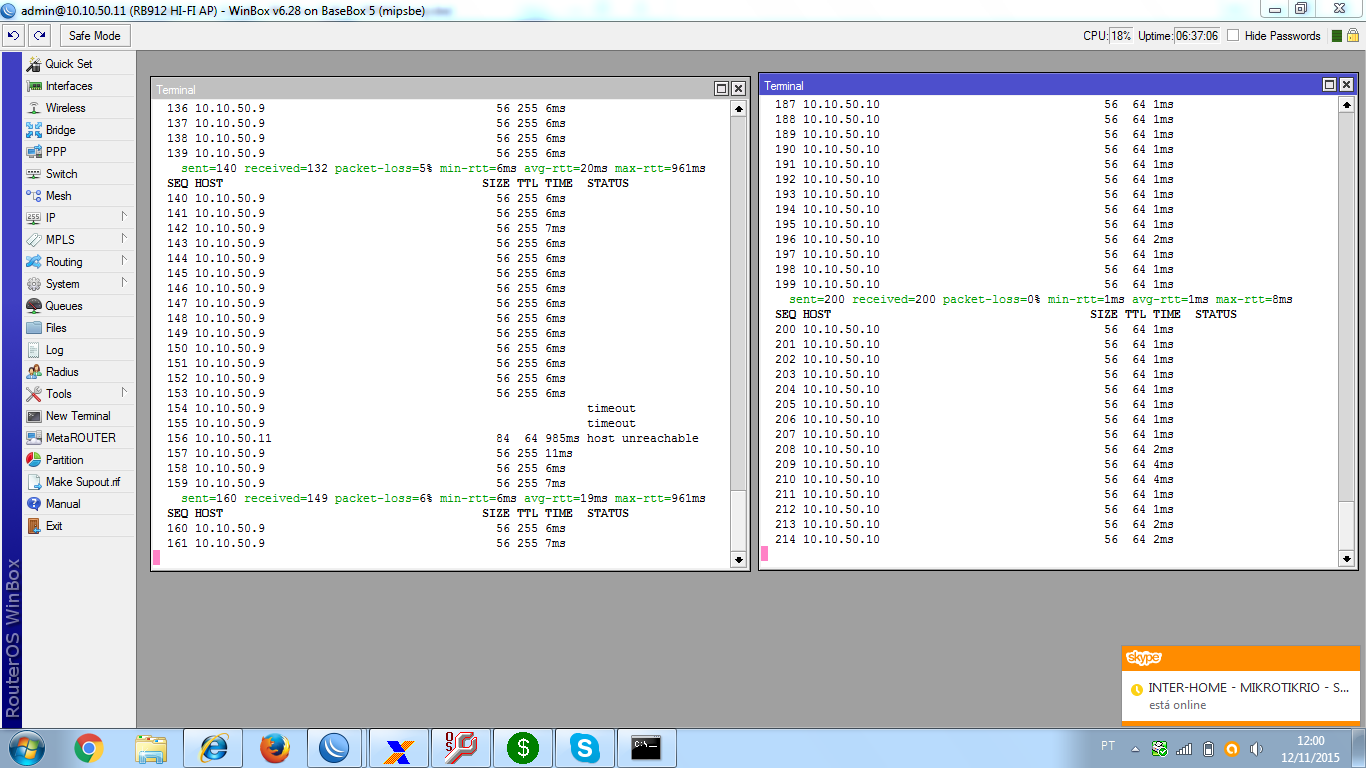This screenshot has height=768, width=1366.
Task: Expand the MPLS submenu
Action: 125,239
